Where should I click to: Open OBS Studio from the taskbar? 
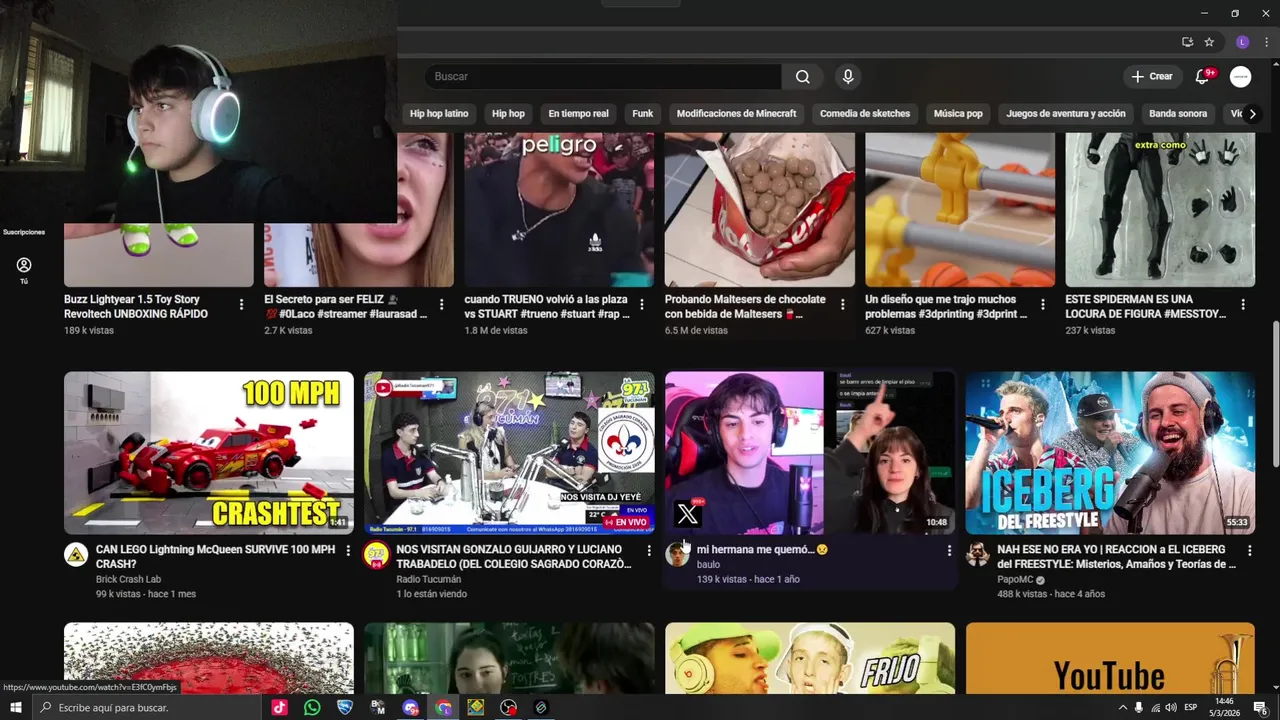coord(509,708)
